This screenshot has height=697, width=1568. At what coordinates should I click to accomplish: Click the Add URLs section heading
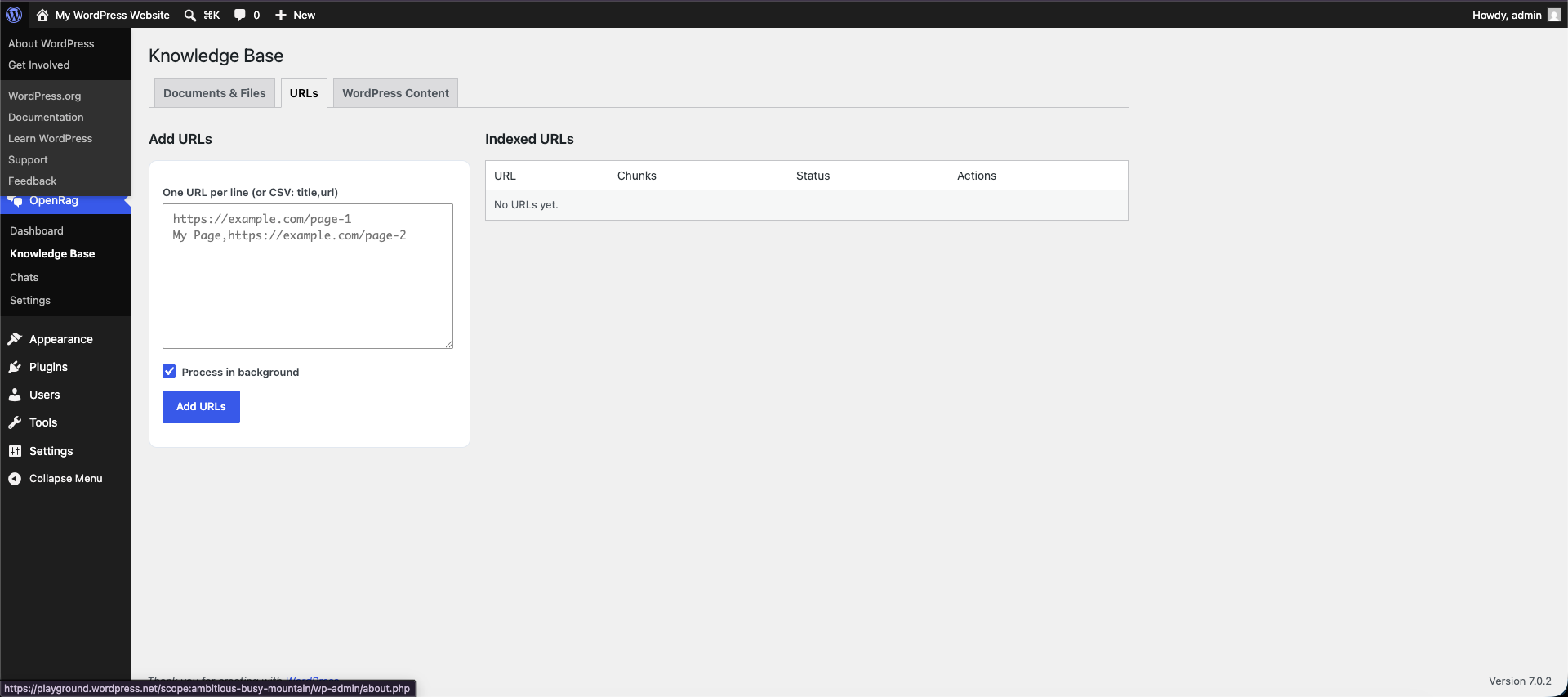(180, 139)
